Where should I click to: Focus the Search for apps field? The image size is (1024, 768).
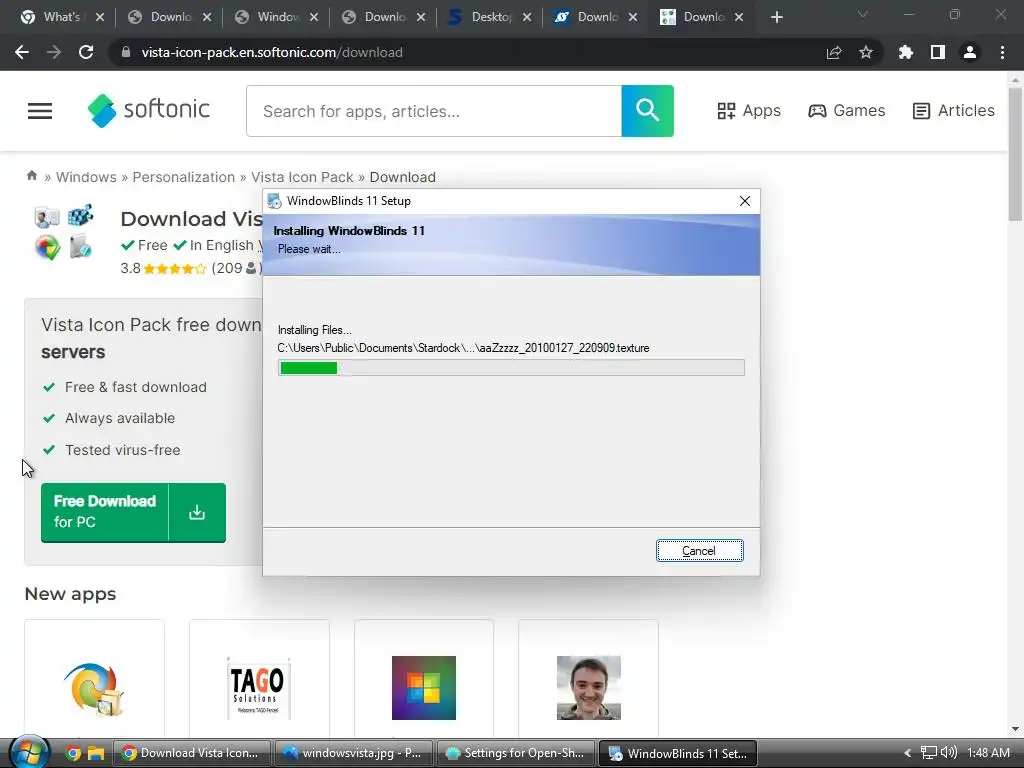tap(434, 111)
